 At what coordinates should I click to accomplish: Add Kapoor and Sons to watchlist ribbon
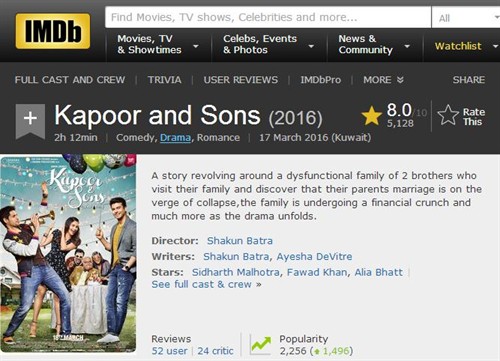[30, 121]
